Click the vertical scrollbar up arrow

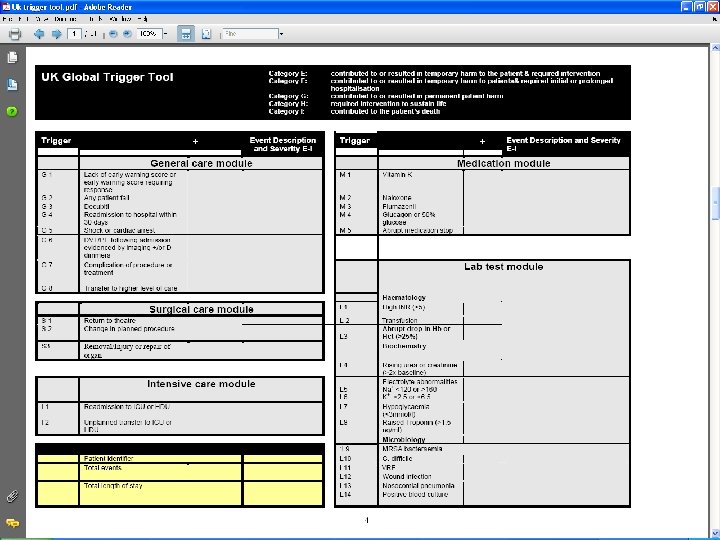tap(715, 47)
